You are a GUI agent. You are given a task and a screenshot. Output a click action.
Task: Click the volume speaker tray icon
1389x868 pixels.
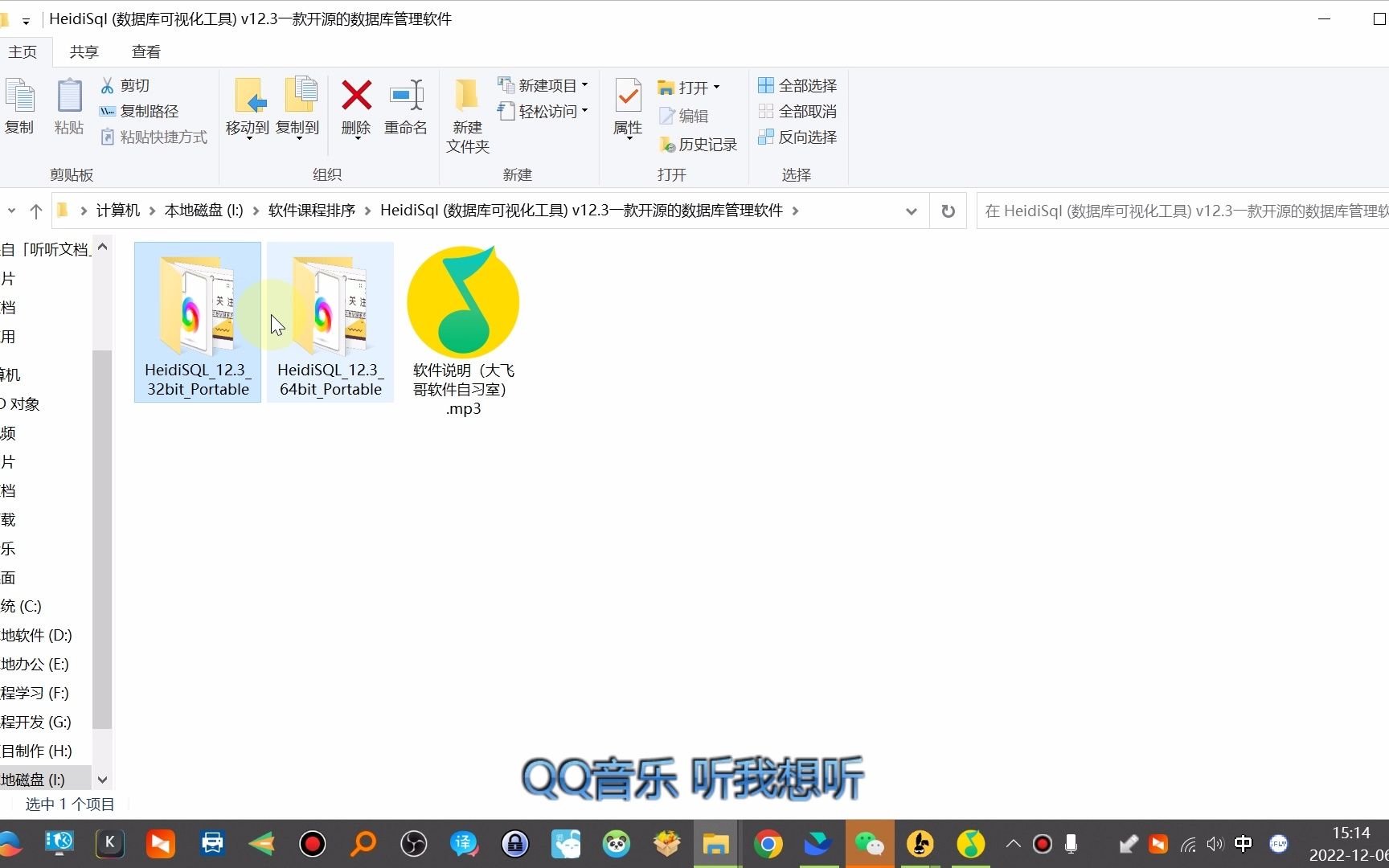(x=1215, y=844)
